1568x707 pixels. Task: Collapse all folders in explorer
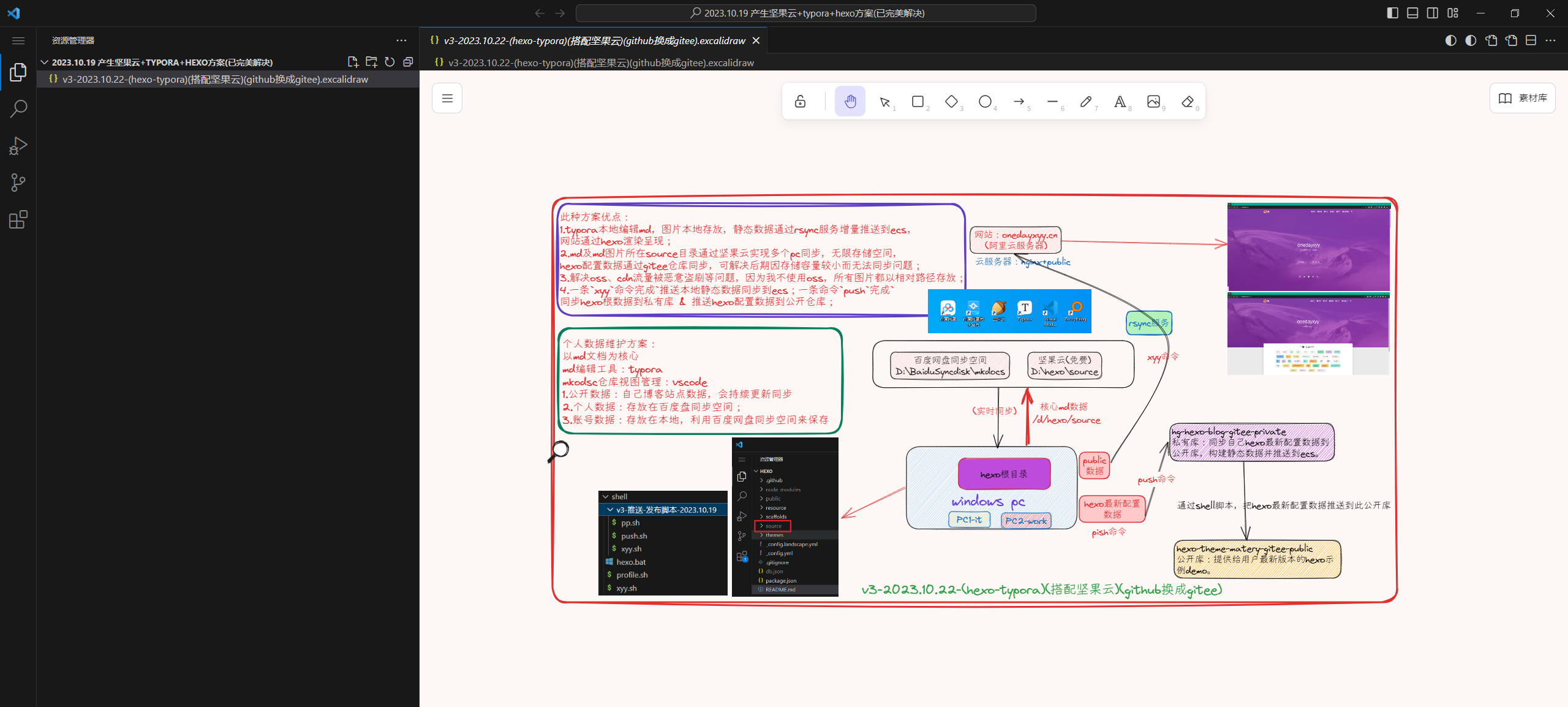tap(408, 62)
